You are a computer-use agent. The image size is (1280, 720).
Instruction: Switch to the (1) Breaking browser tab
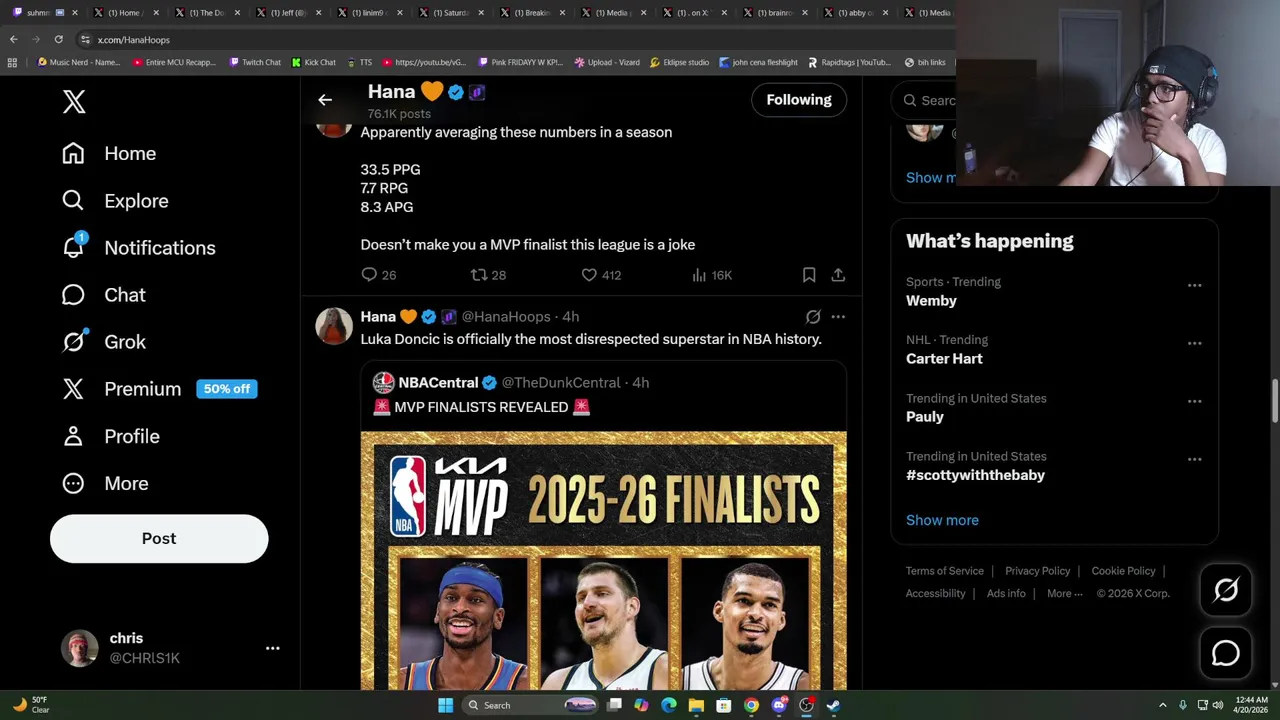531,13
